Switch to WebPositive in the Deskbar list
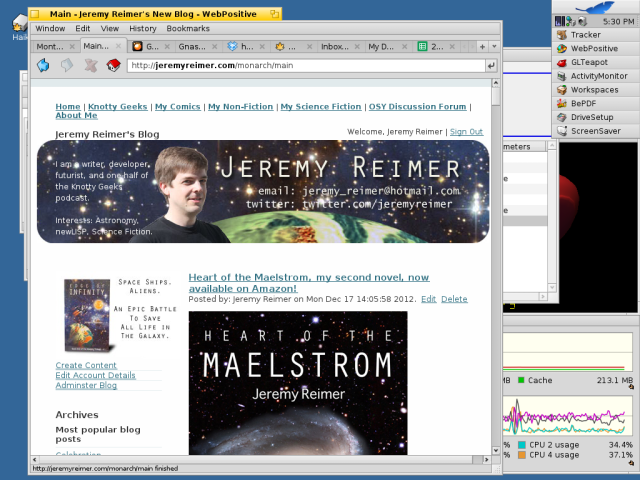This screenshot has height=480, width=640. coord(596,48)
